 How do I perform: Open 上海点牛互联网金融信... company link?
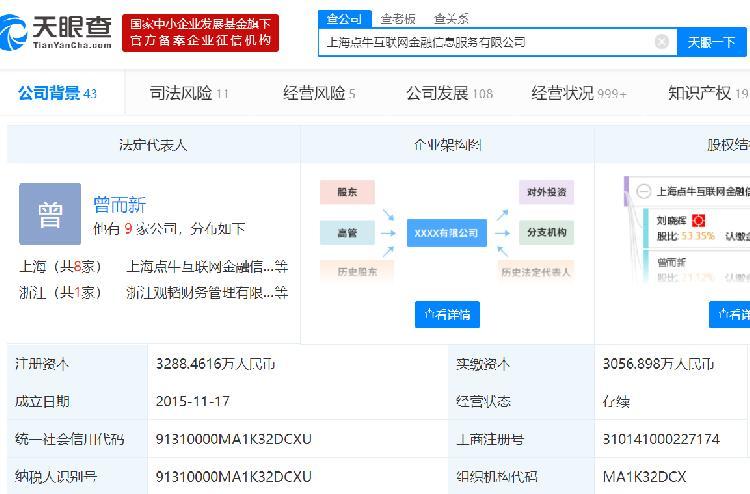point(207,266)
